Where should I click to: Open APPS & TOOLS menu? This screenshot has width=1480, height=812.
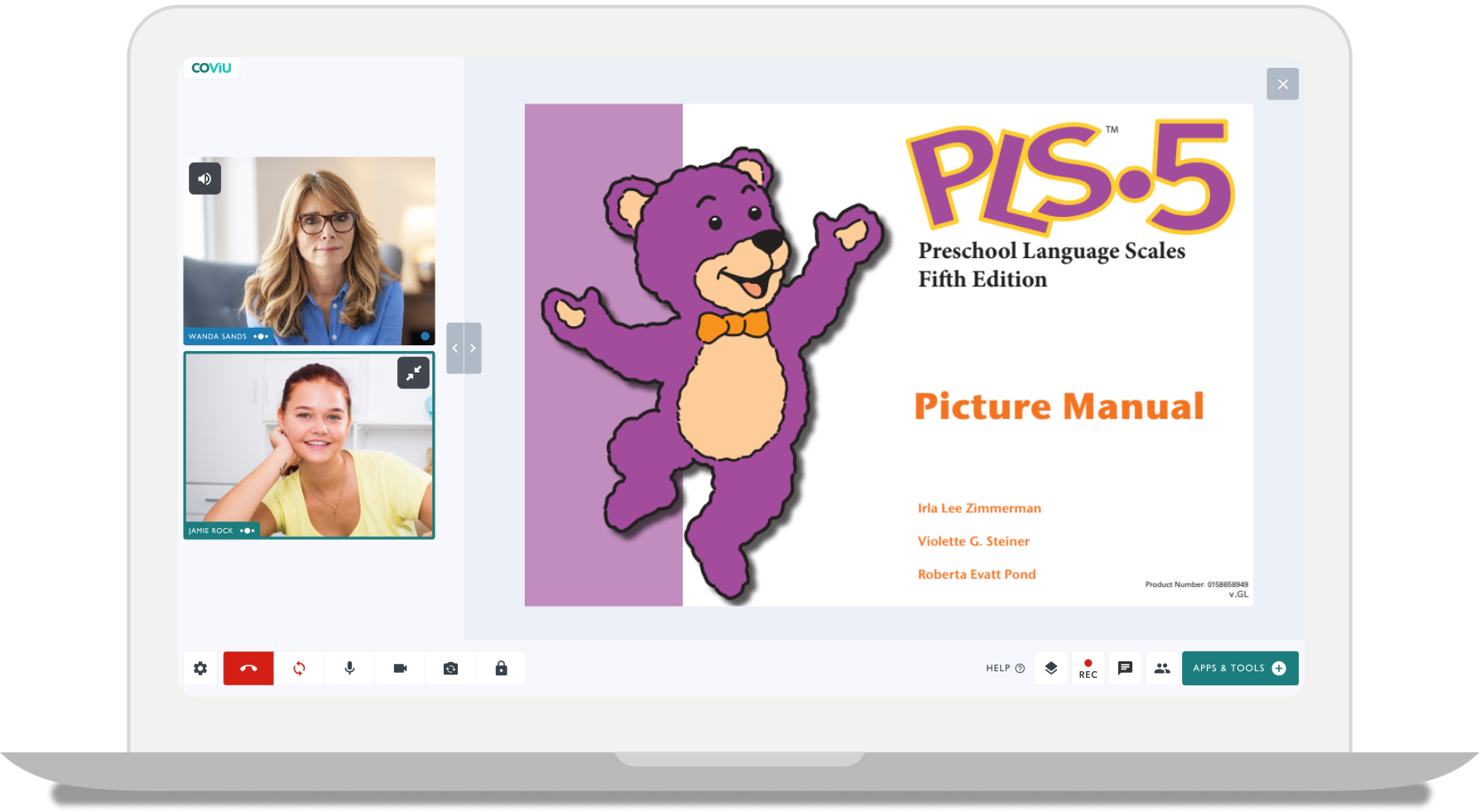pyautogui.click(x=1240, y=668)
